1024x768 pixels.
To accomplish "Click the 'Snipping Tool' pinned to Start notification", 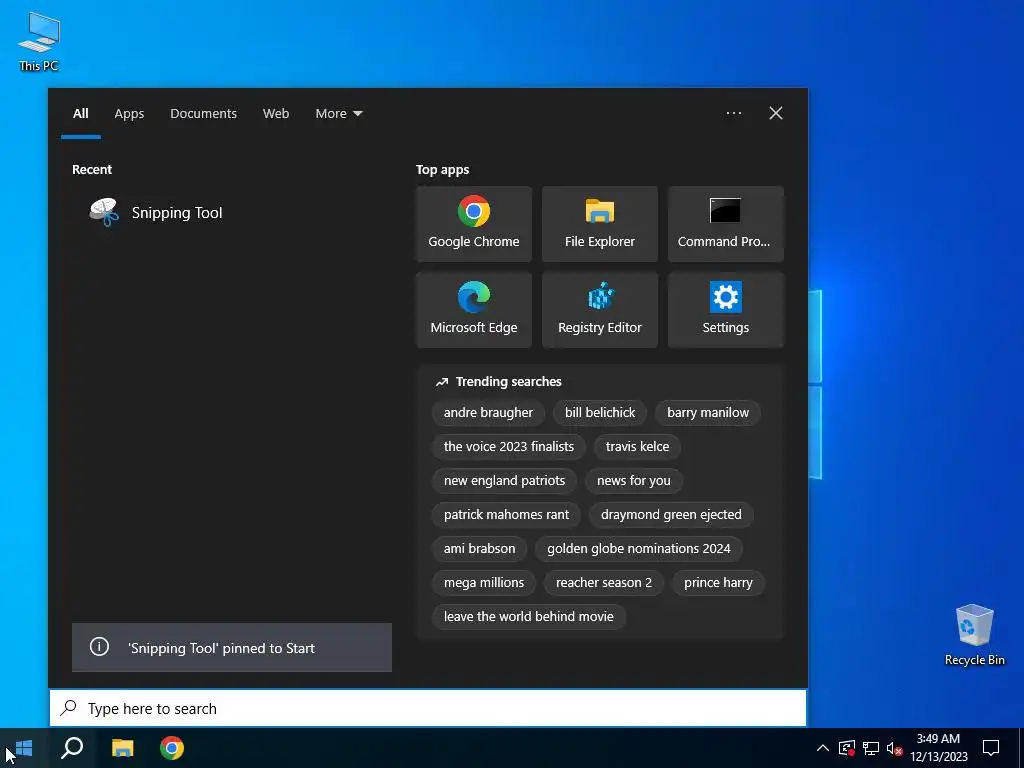I will tap(232, 648).
